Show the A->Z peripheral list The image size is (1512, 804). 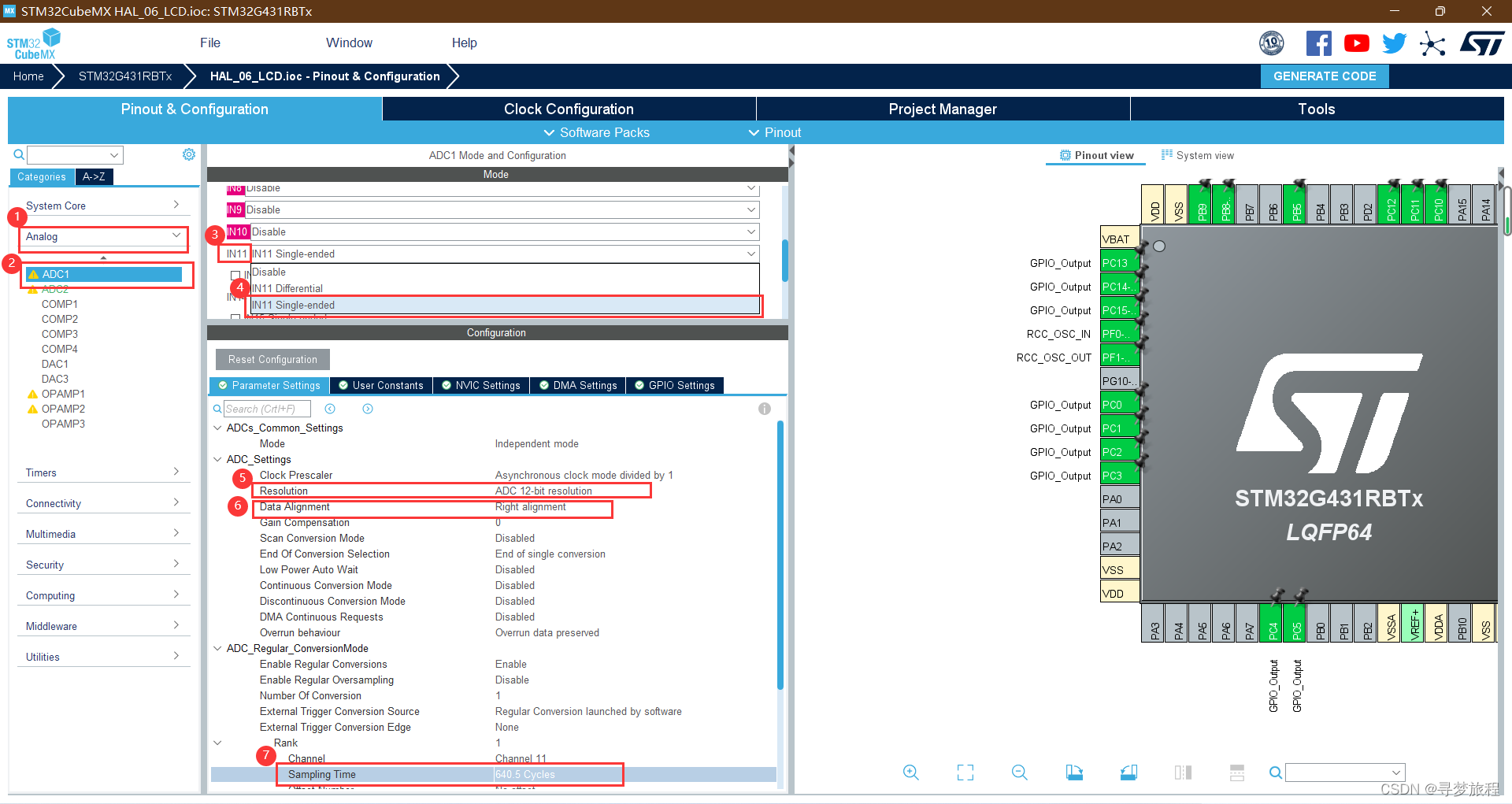[94, 176]
